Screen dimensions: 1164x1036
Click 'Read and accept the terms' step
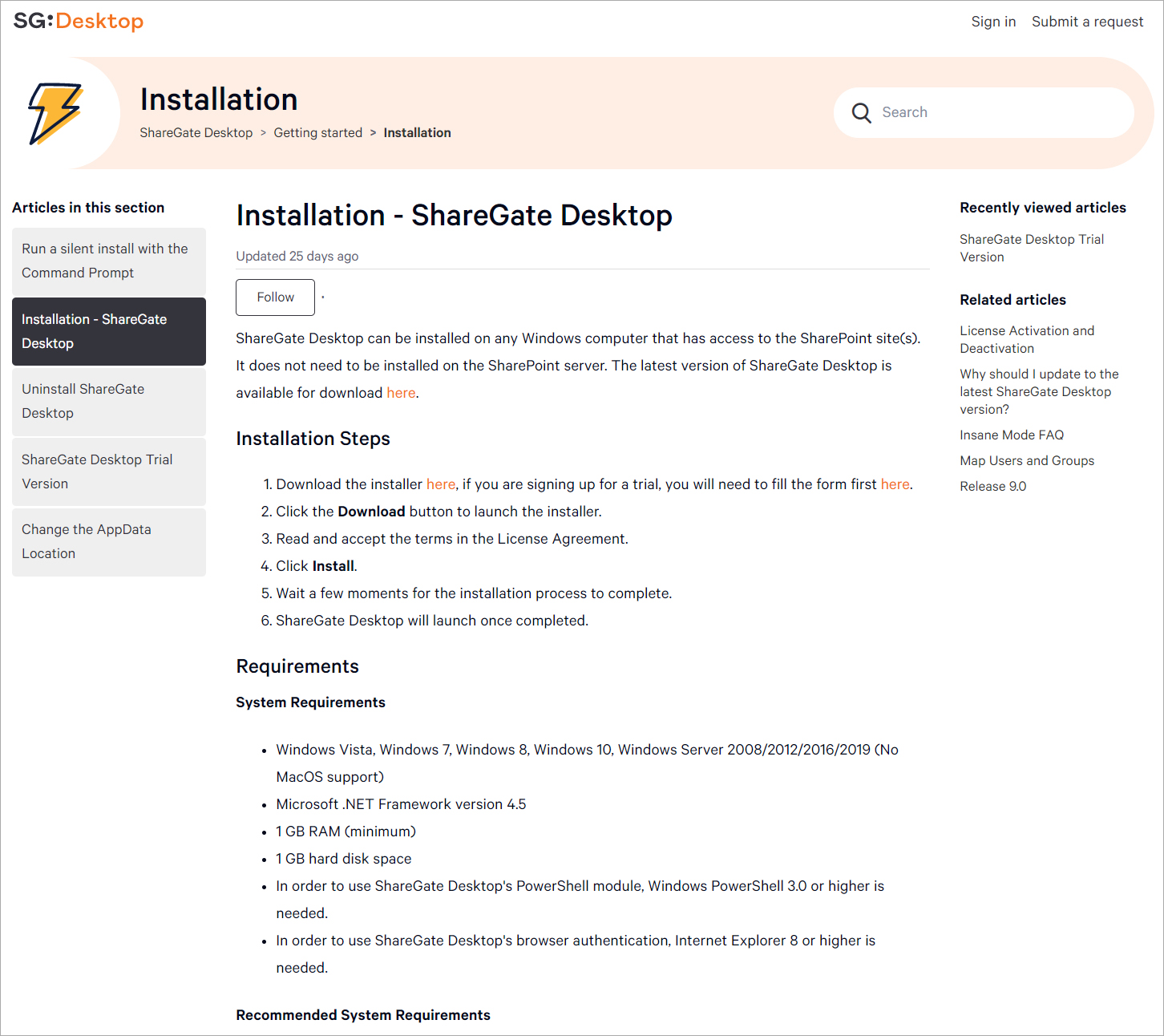point(452,539)
